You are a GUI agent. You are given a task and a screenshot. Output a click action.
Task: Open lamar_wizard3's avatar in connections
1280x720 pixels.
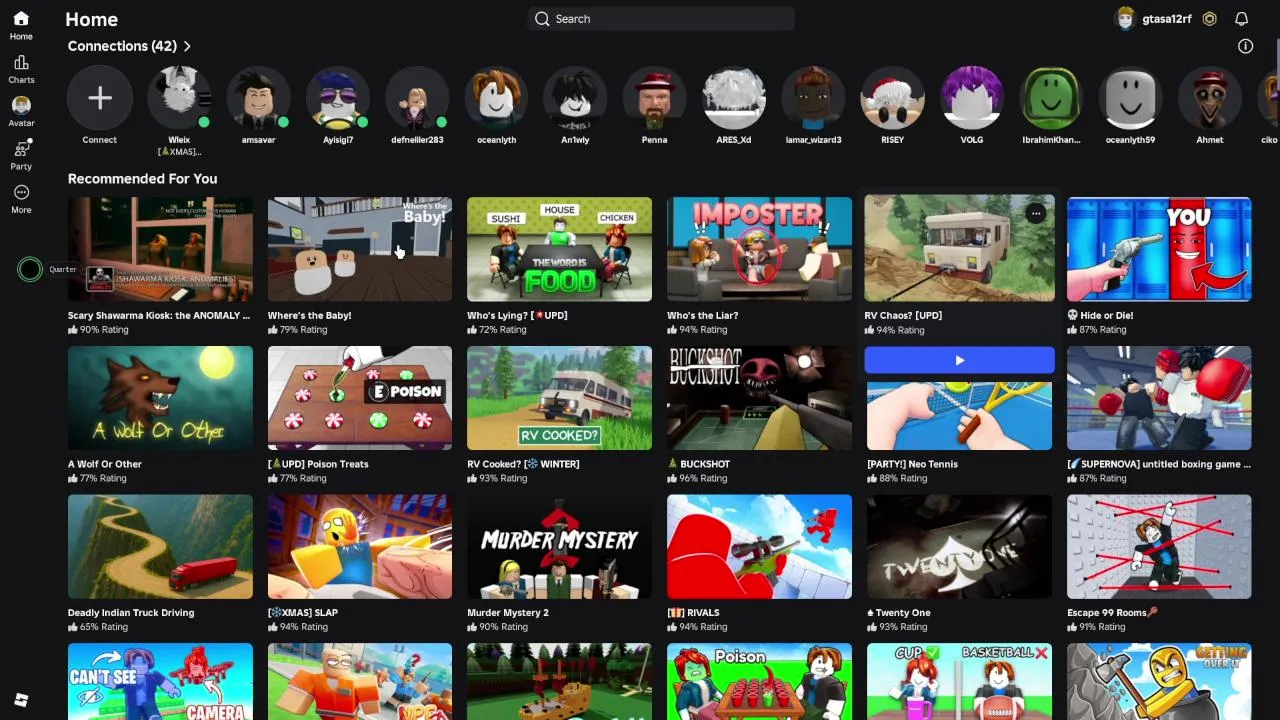click(x=813, y=98)
